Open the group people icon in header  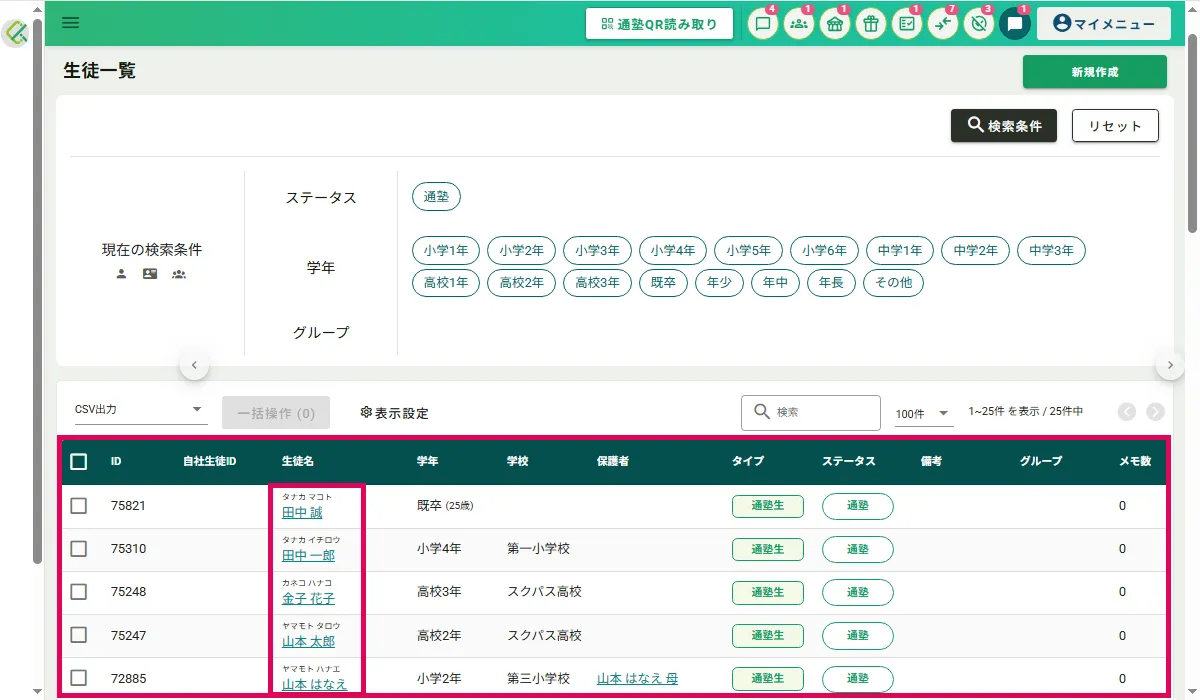pyautogui.click(x=799, y=24)
